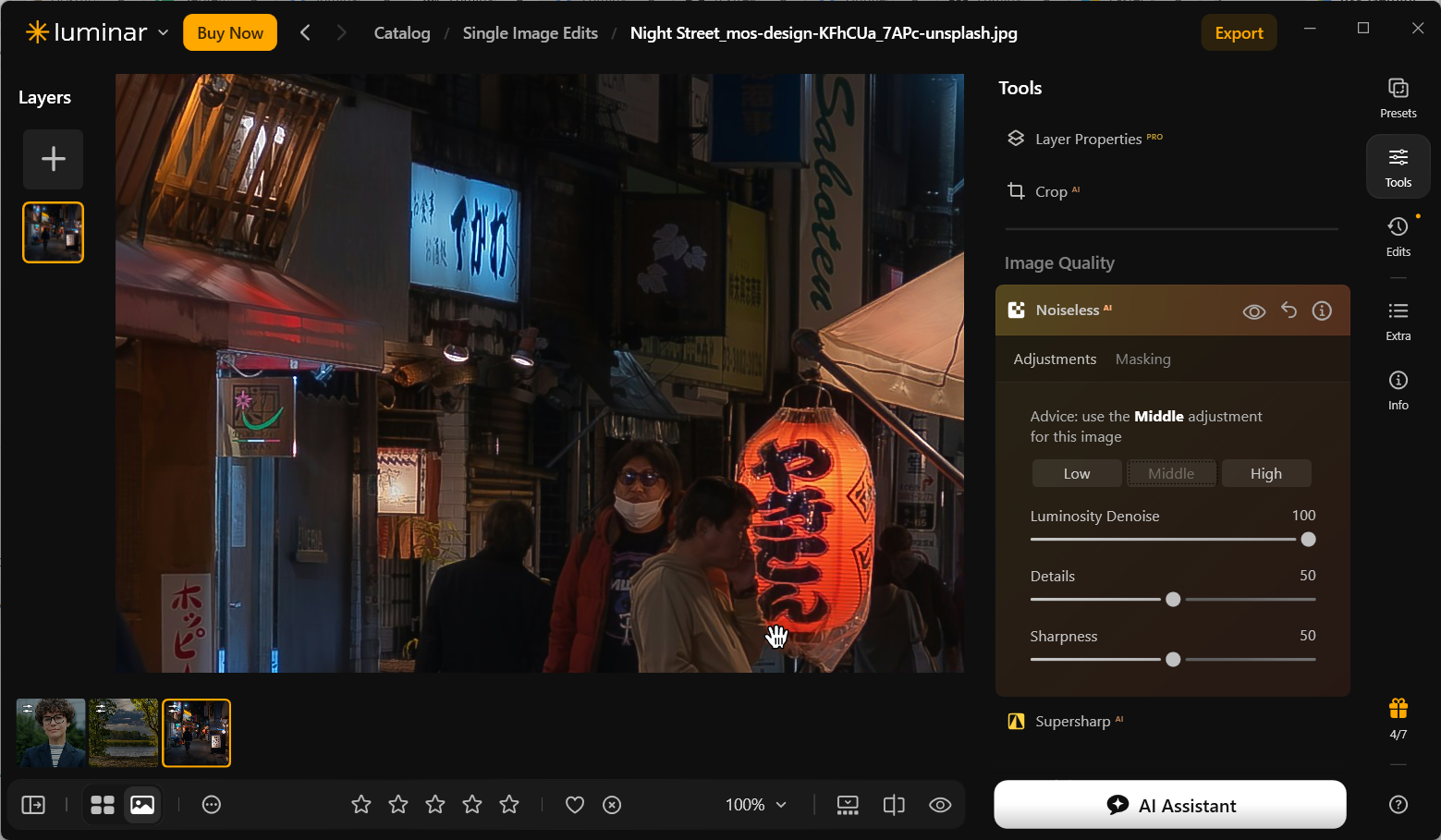Open the Edits history panel
Screen dimensions: 1441x840
tap(1398, 237)
